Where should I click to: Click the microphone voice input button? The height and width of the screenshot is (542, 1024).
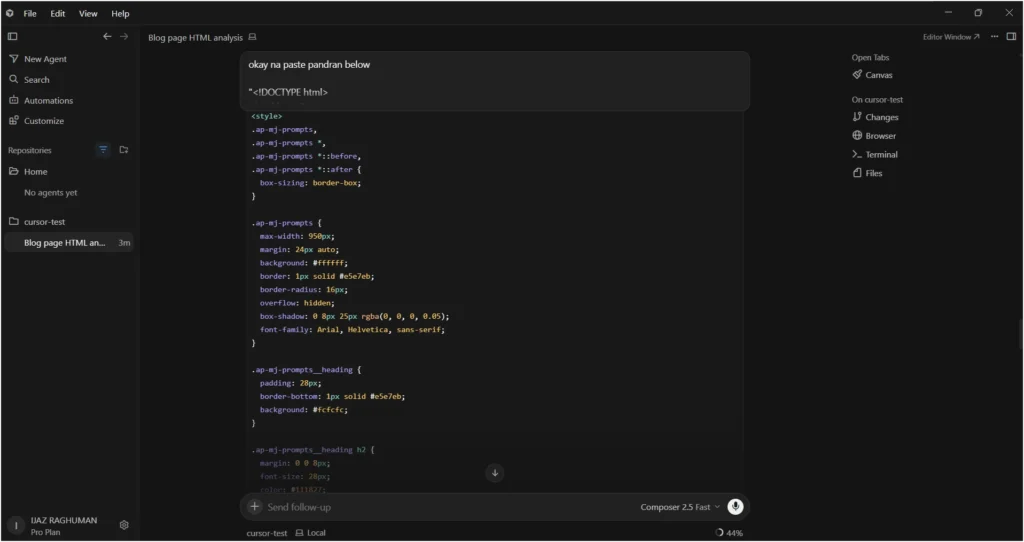click(x=735, y=507)
